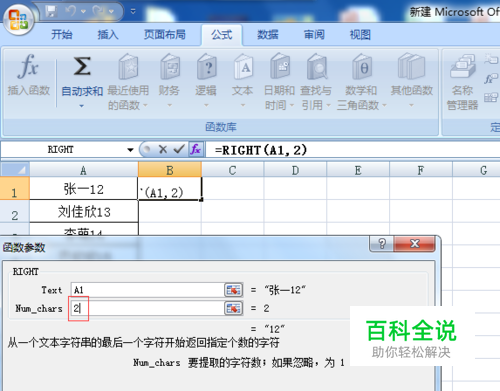The image size is (500, 391).
Task: Click the fx button in formula bar
Action: [195, 149]
